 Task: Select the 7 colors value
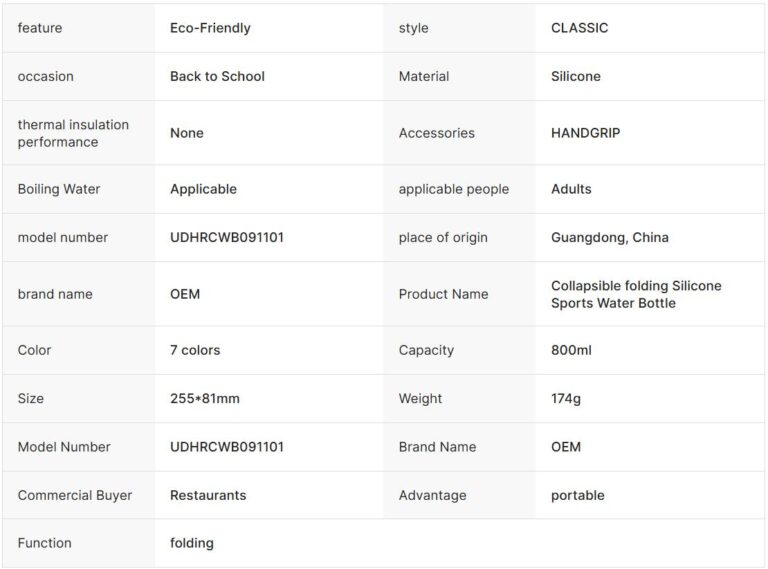(x=195, y=350)
